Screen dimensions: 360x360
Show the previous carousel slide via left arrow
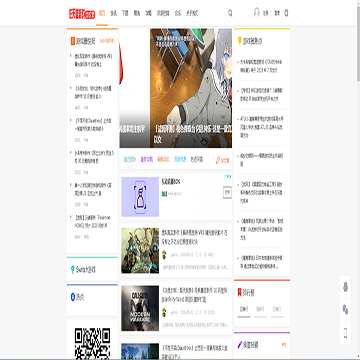pyautogui.click(x=127, y=85)
